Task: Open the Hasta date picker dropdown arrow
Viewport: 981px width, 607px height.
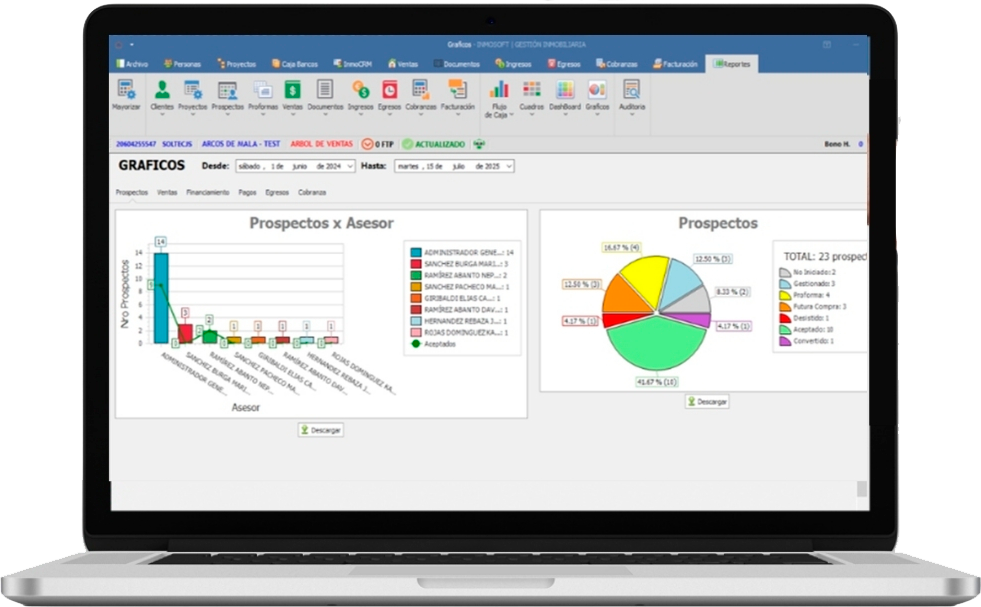Action: pyautogui.click(x=509, y=166)
